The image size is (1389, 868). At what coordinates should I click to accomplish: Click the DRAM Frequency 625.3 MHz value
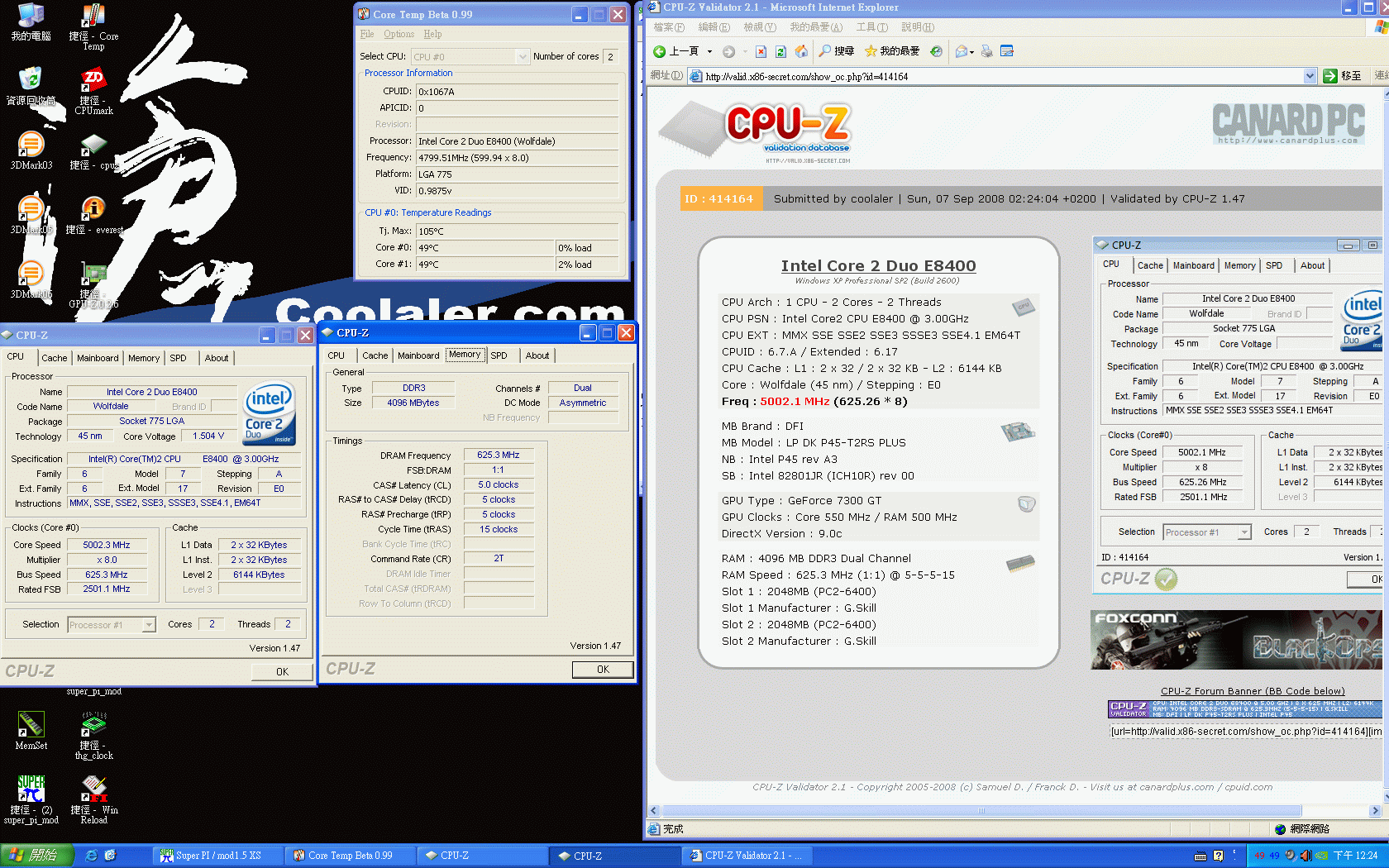tap(499, 455)
